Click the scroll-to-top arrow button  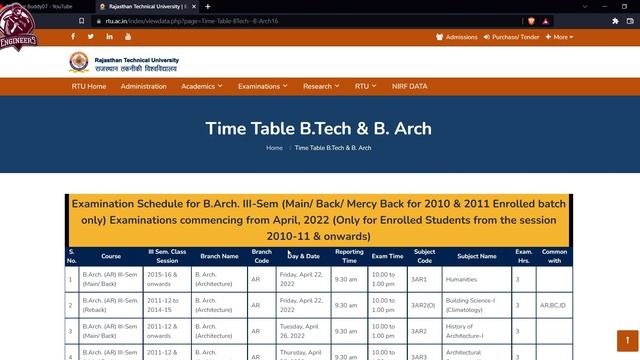pos(627,341)
